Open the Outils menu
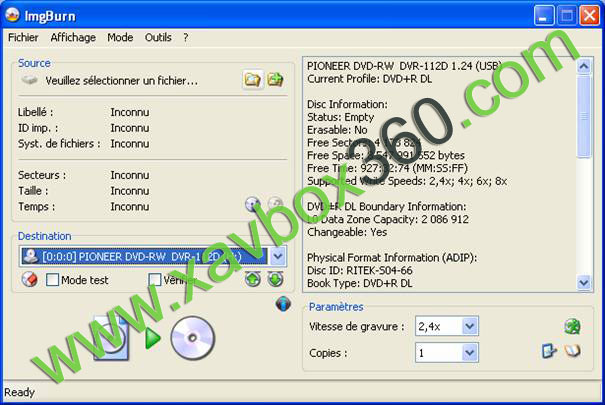Screen dimensions: 605x405 pos(158,37)
